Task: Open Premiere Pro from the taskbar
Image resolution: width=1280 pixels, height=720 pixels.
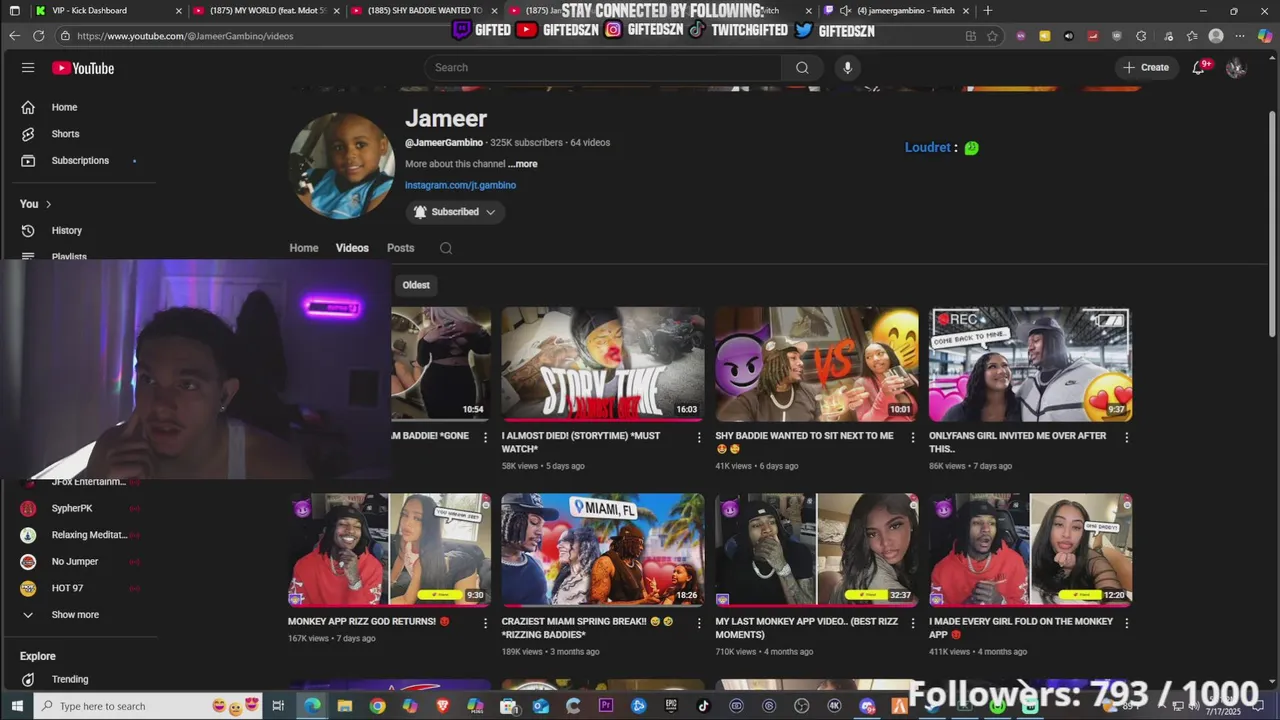Action: coord(606,706)
